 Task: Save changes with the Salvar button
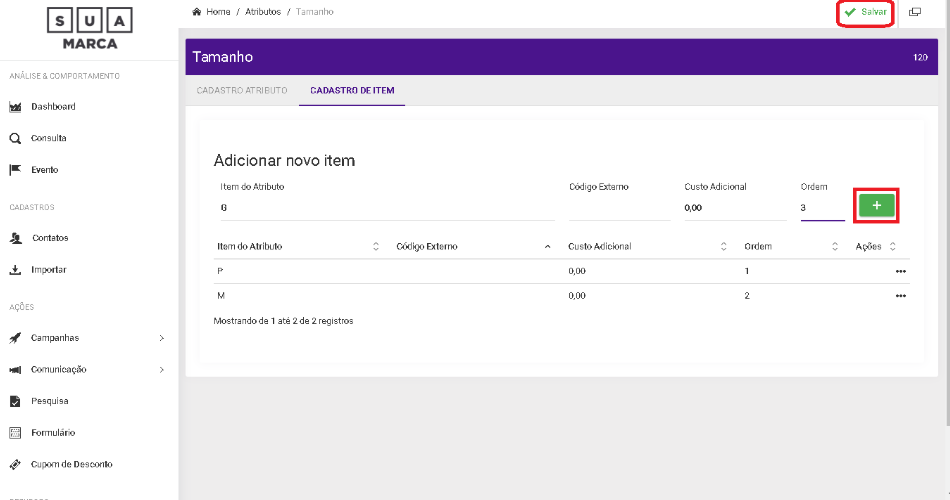coord(865,12)
